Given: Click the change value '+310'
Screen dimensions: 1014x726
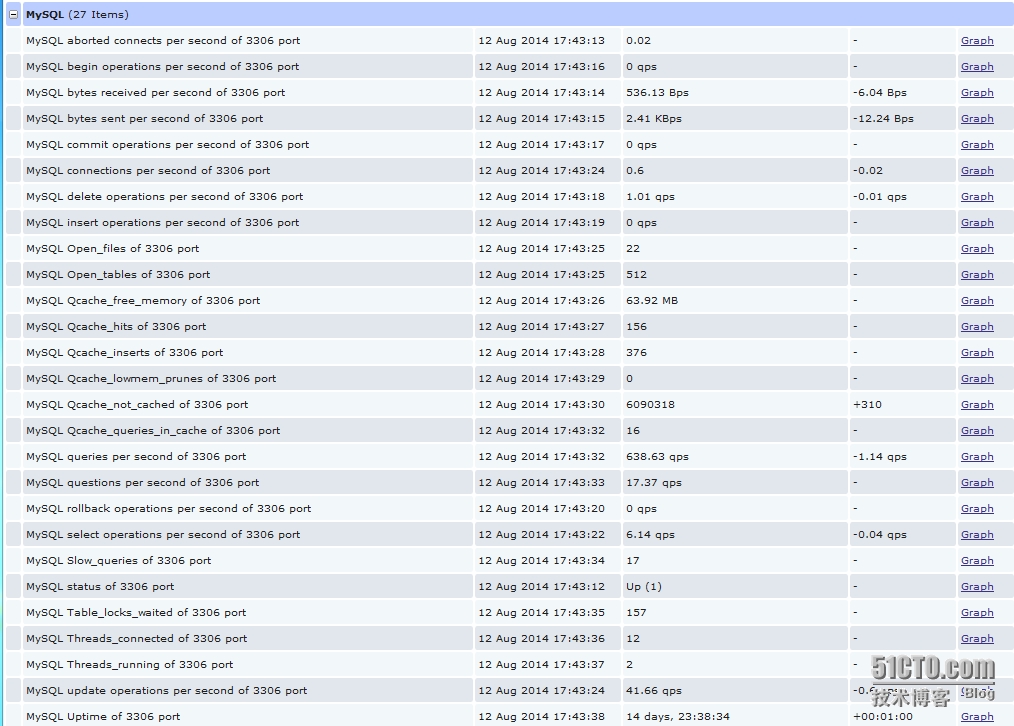Looking at the screenshot, I should point(867,405).
